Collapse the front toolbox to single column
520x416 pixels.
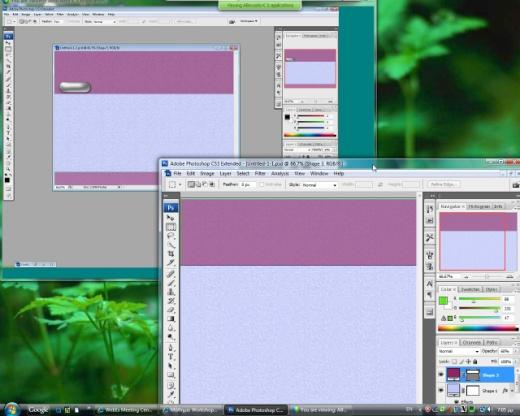coord(166,196)
